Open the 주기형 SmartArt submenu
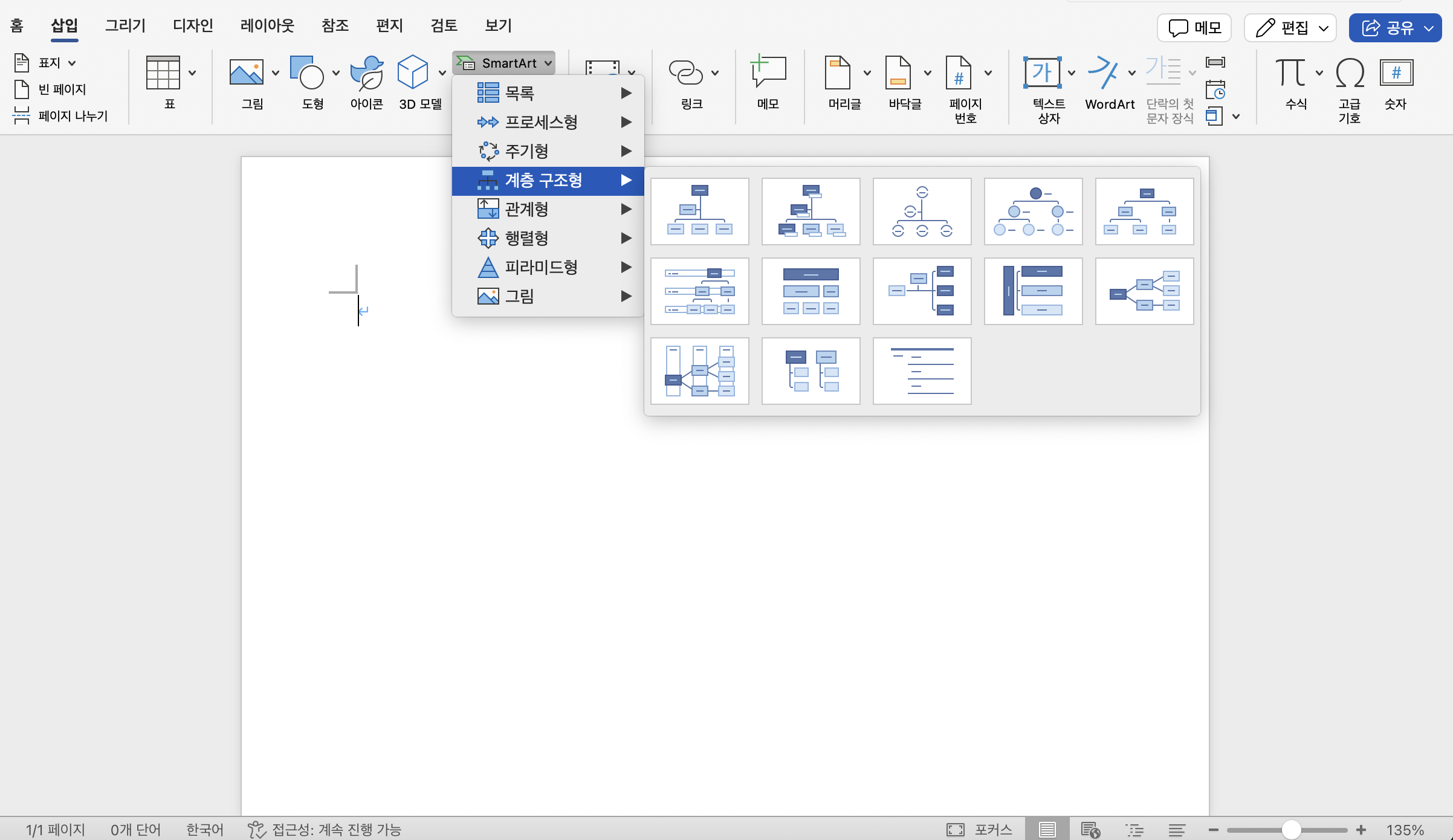This screenshot has width=1453, height=840. [548, 151]
